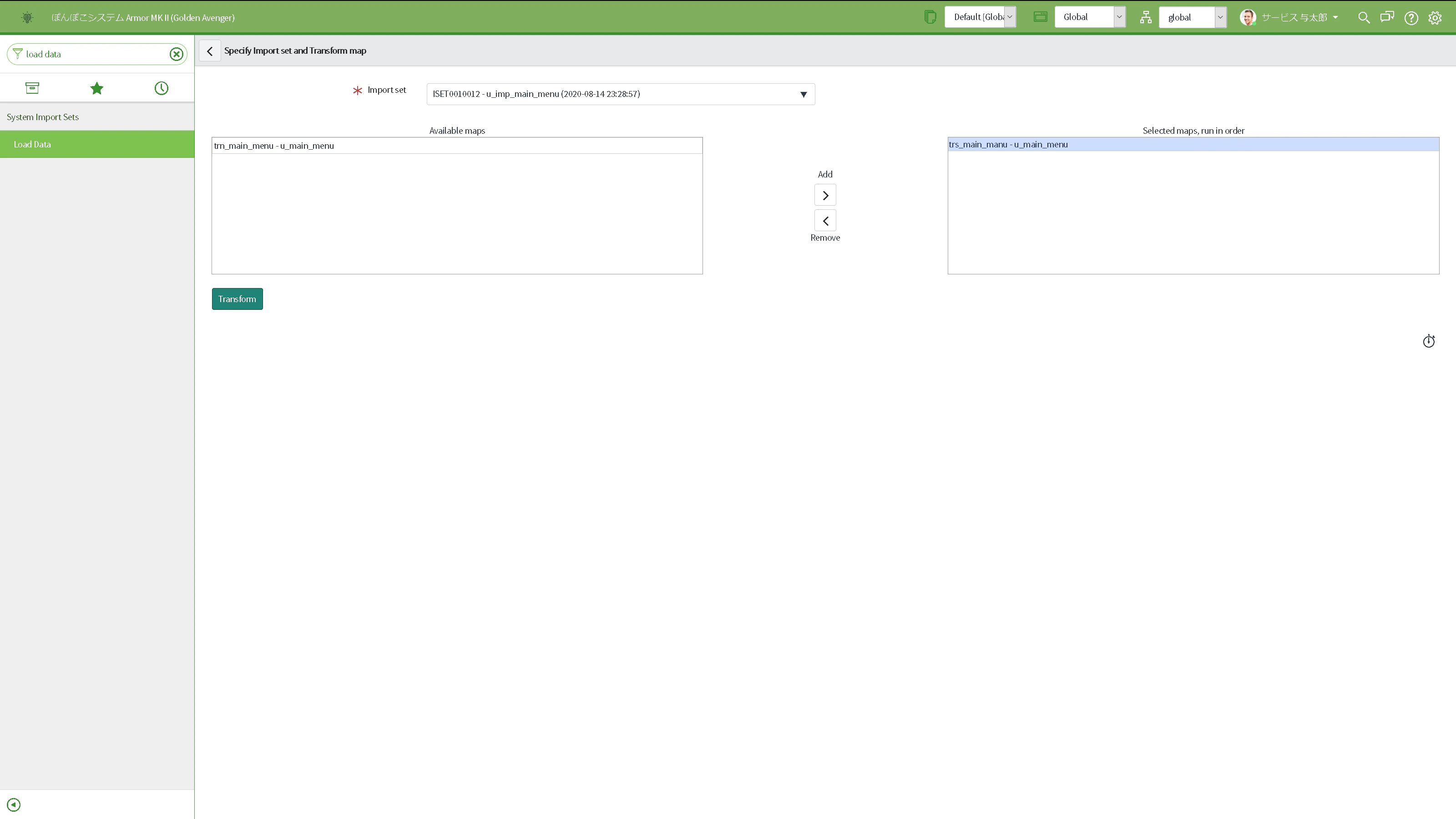The image size is (1456, 819).
Task: Click the Transform button
Action: [x=238, y=299]
